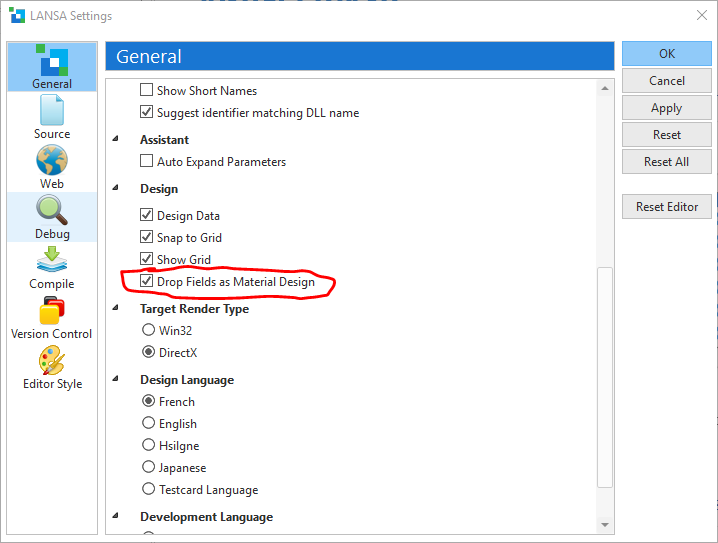Close the LANSA Settings dialog
Viewport: 718px width, 543px height.
[700, 16]
